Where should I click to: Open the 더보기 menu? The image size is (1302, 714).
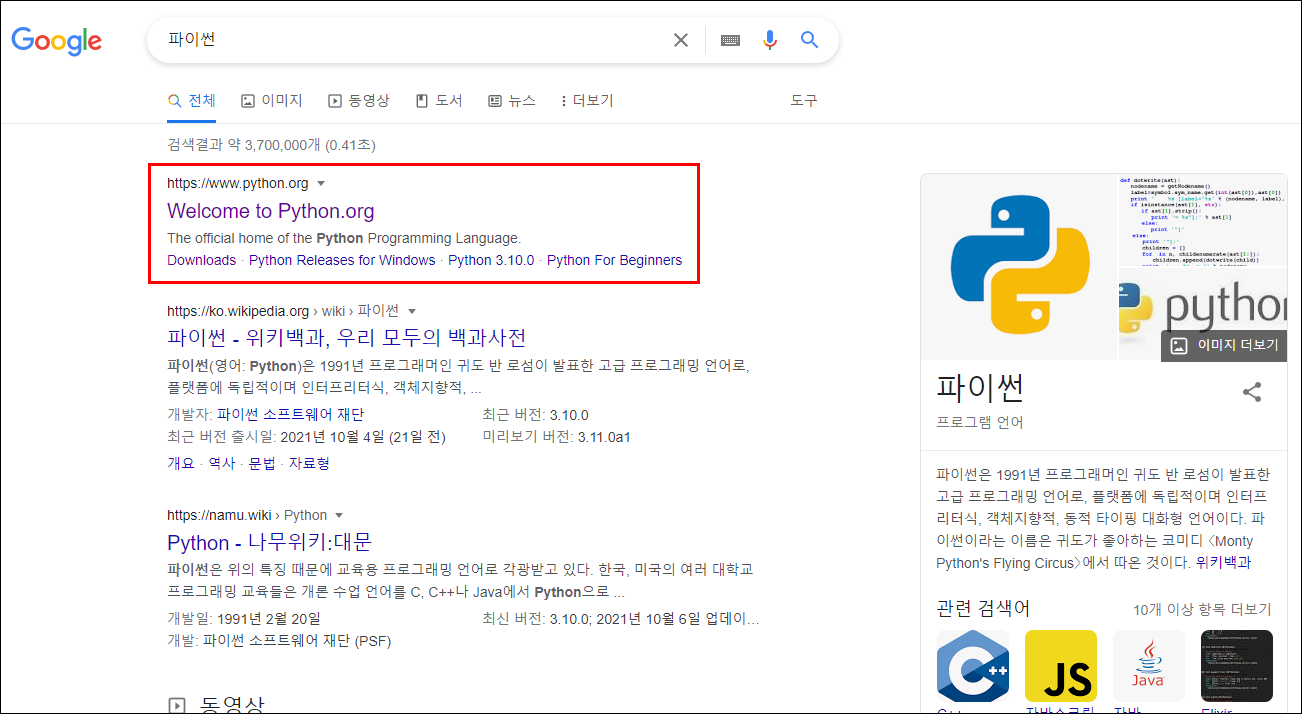click(587, 101)
